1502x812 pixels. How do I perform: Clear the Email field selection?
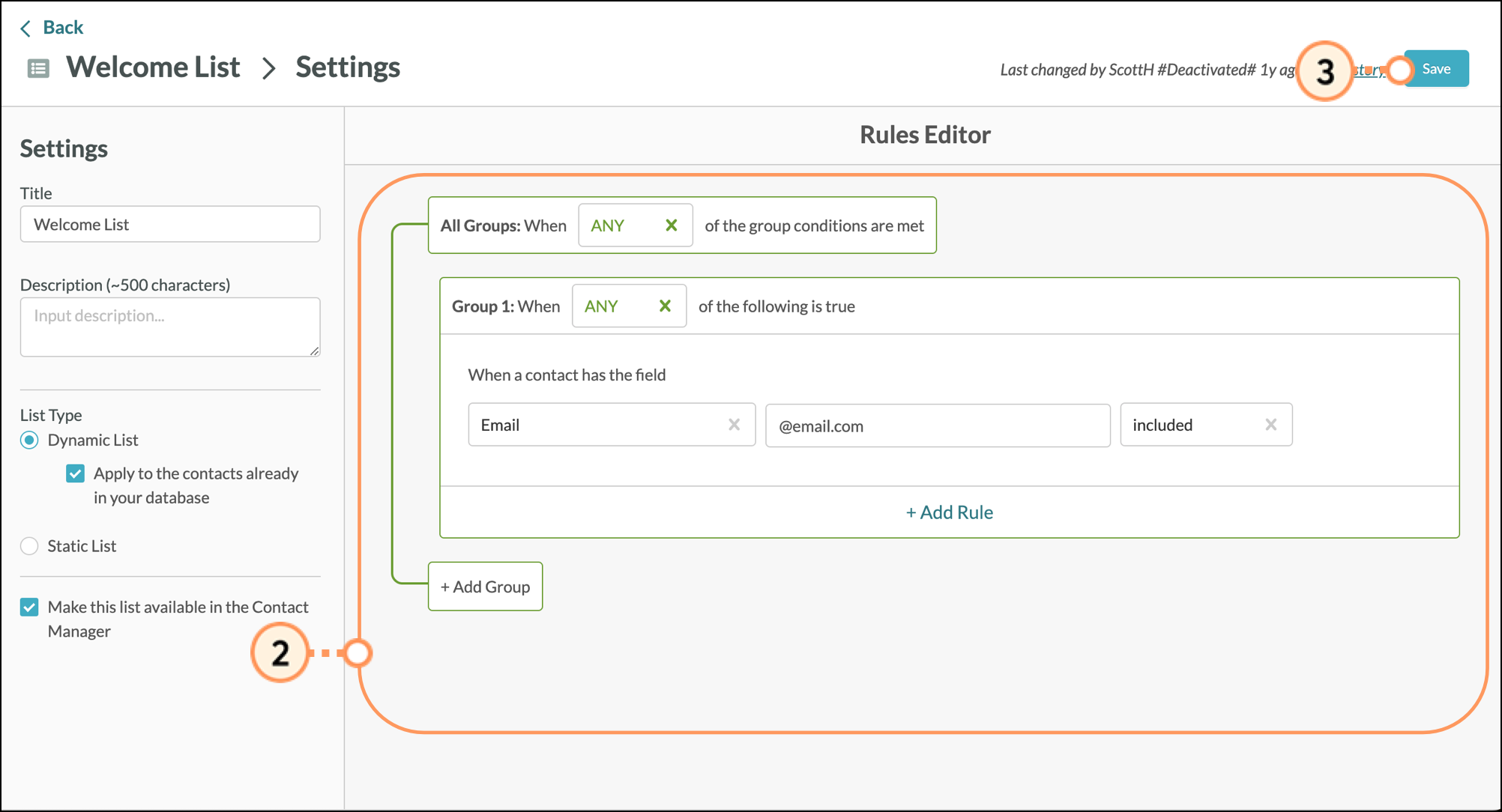tap(734, 425)
